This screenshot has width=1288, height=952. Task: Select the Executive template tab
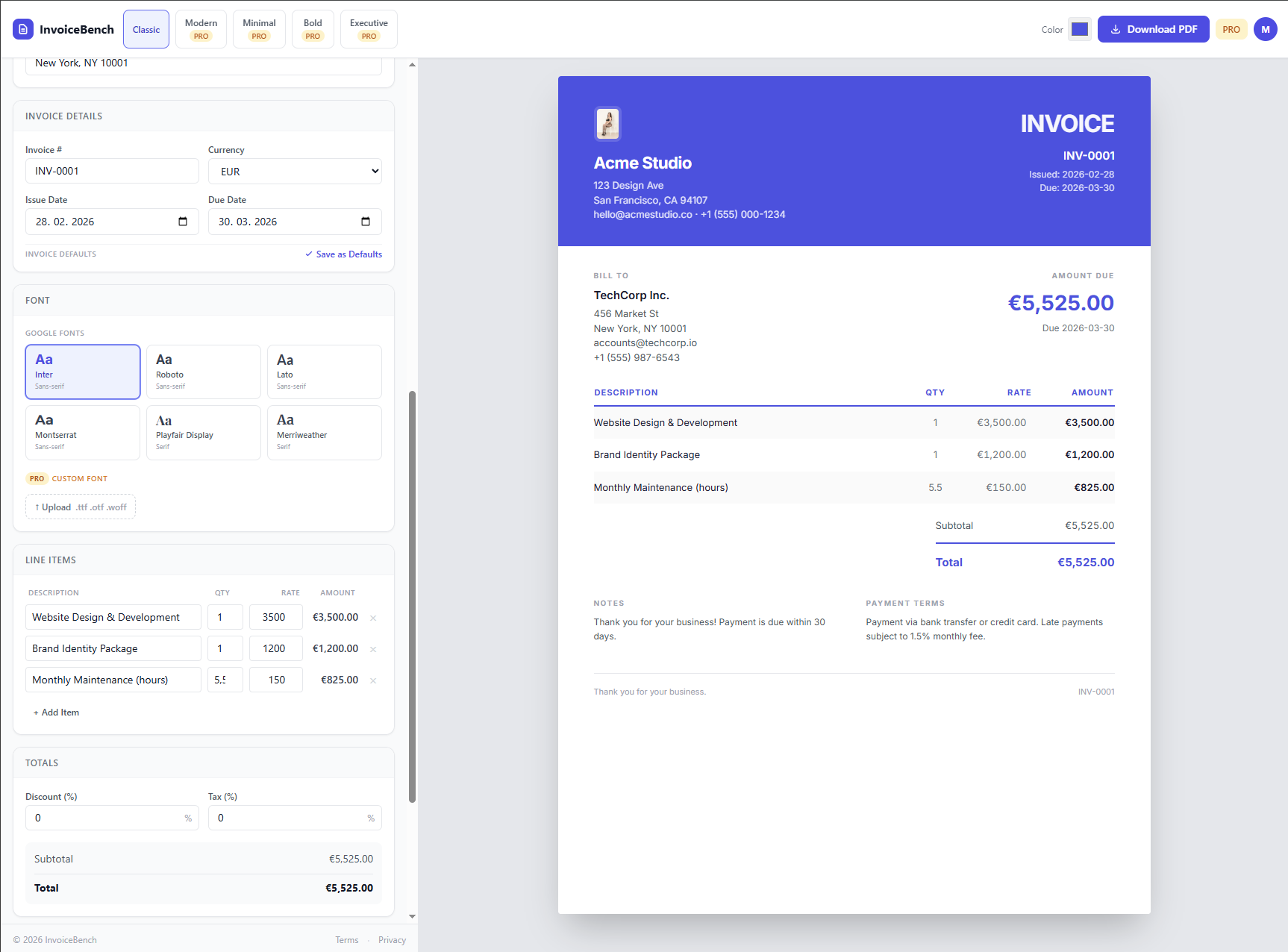368,29
